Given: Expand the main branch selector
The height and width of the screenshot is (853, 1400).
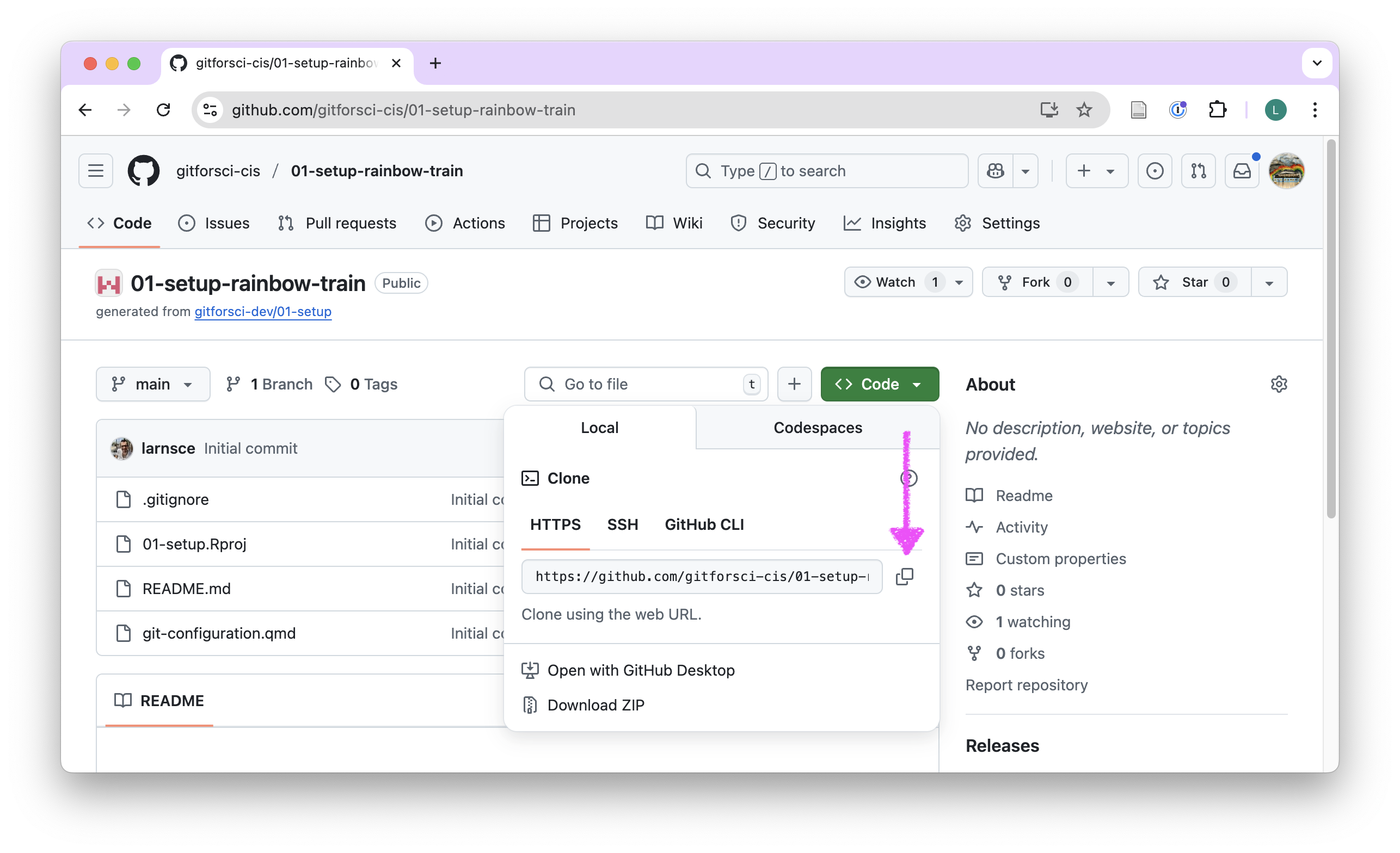Looking at the screenshot, I should (153, 385).
